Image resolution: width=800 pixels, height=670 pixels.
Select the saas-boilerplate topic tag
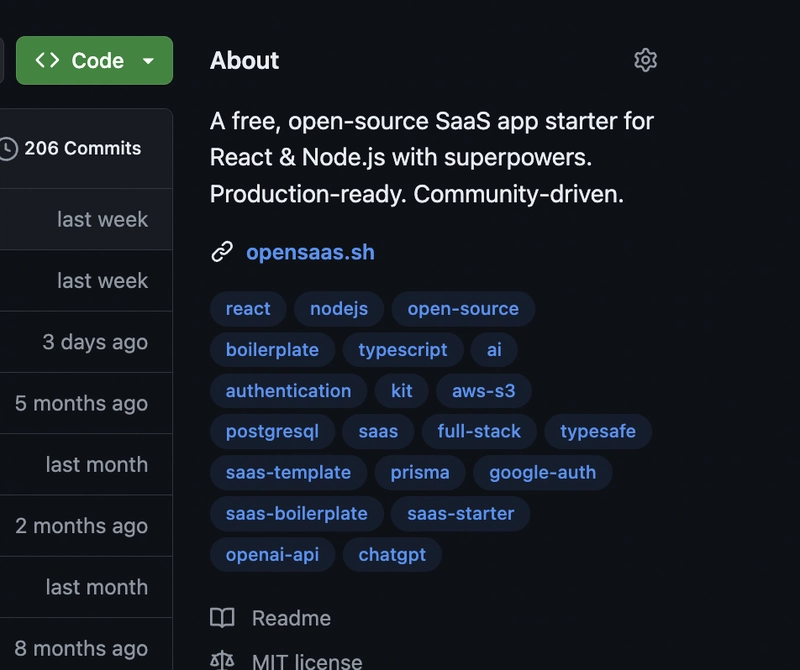point(297,513)
